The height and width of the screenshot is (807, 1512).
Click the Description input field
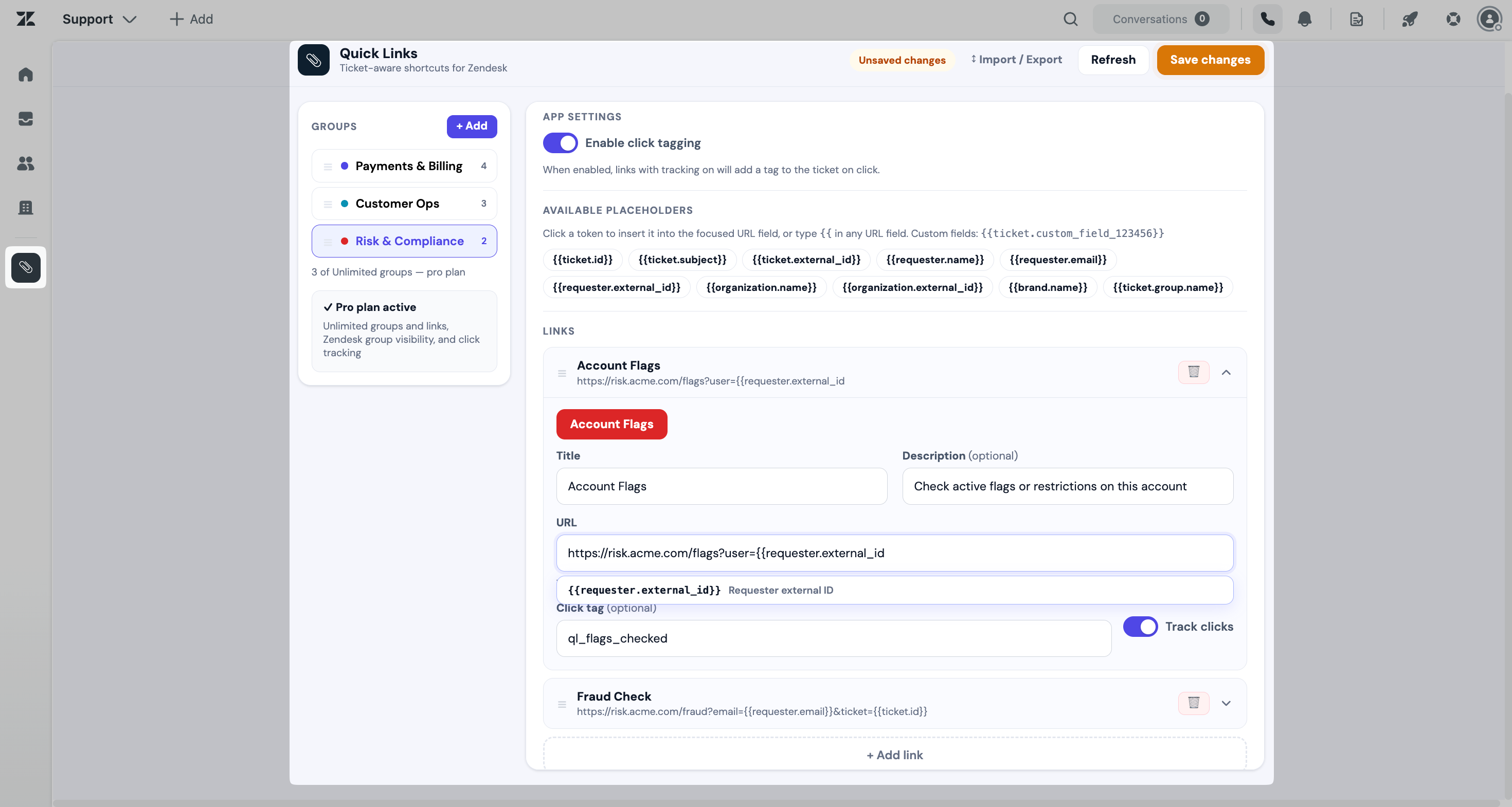[1067, 486]
